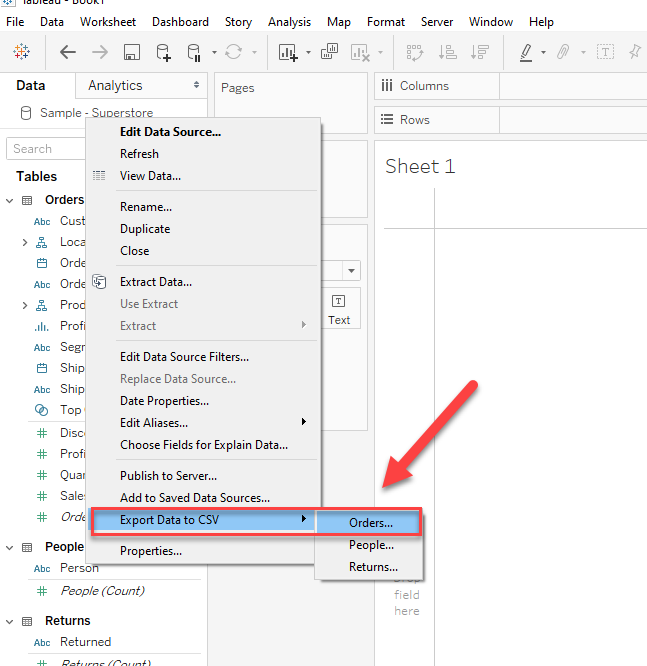Viewport: 647px width, 666px height.
Task: Expand the Location hierarchy arrow
Action: (x=25, y=243)
